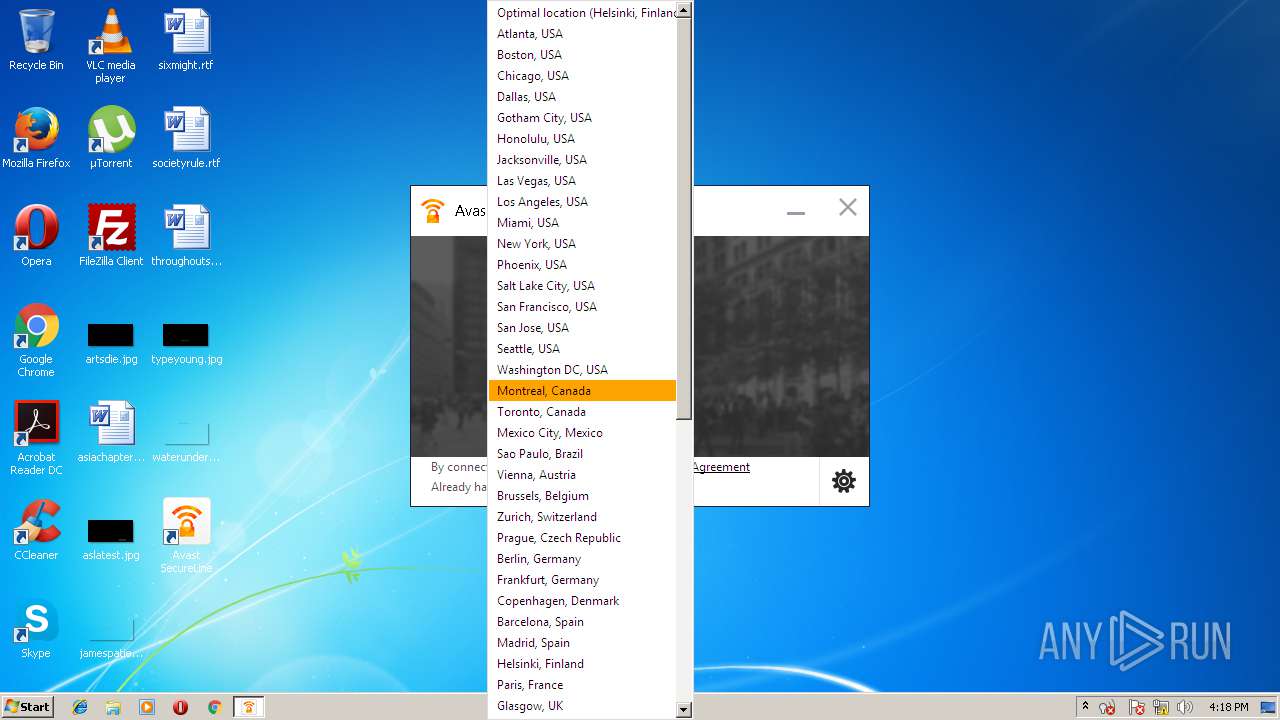Open societyrule.rtf file icon
This screenshot has width=1280, height=720.
[x=186, y=138]
